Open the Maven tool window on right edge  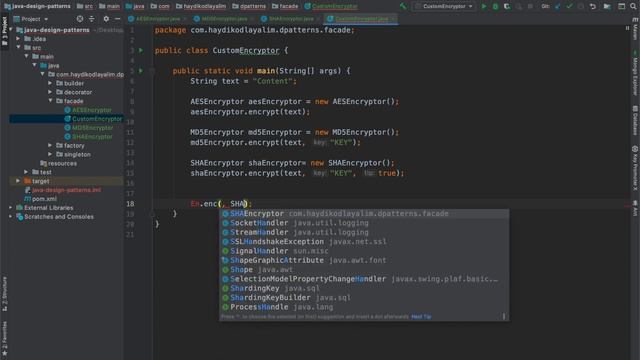(x=635, y=30)
